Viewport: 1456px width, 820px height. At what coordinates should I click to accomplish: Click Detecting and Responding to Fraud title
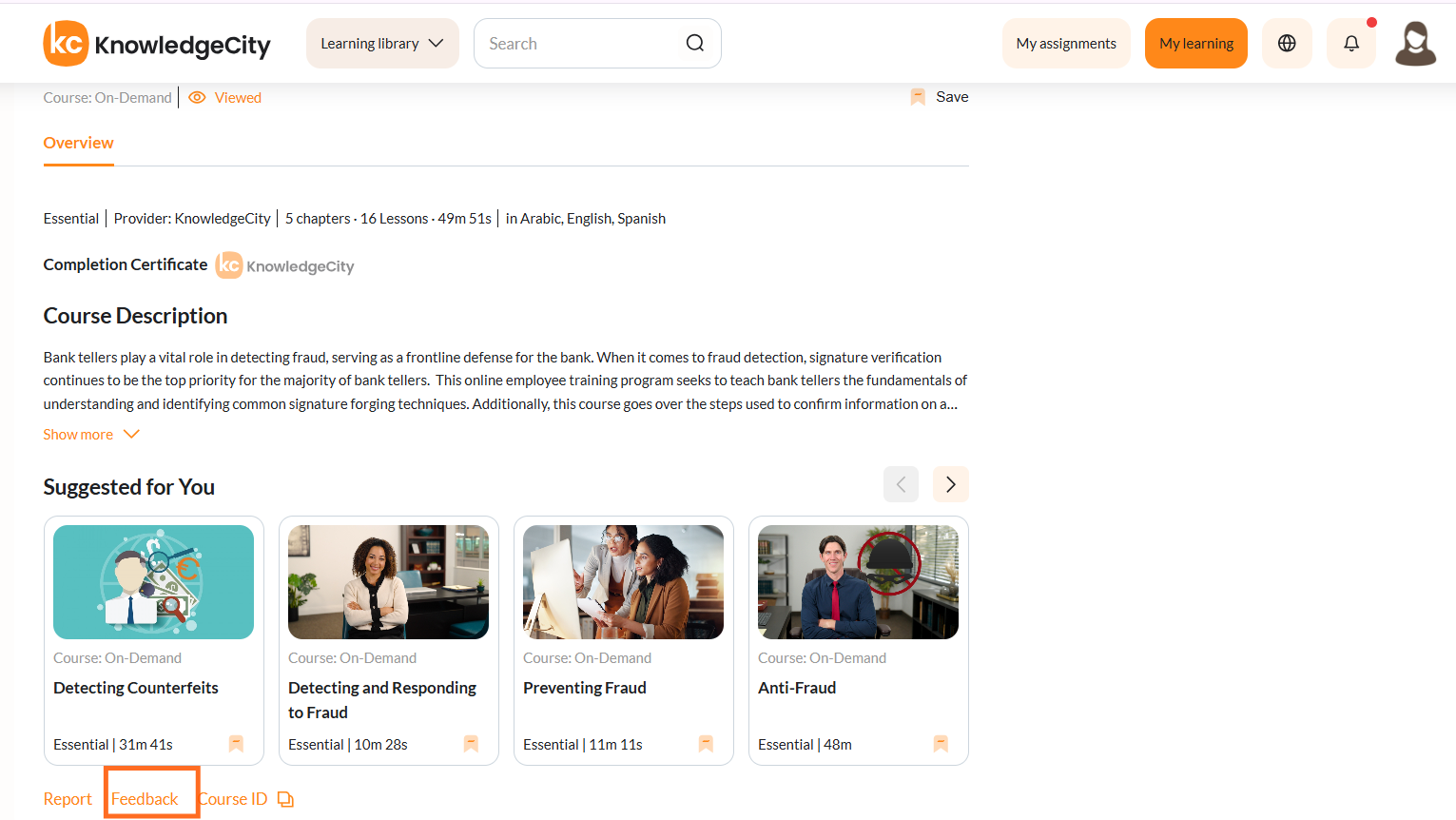[x=382, y=700]
